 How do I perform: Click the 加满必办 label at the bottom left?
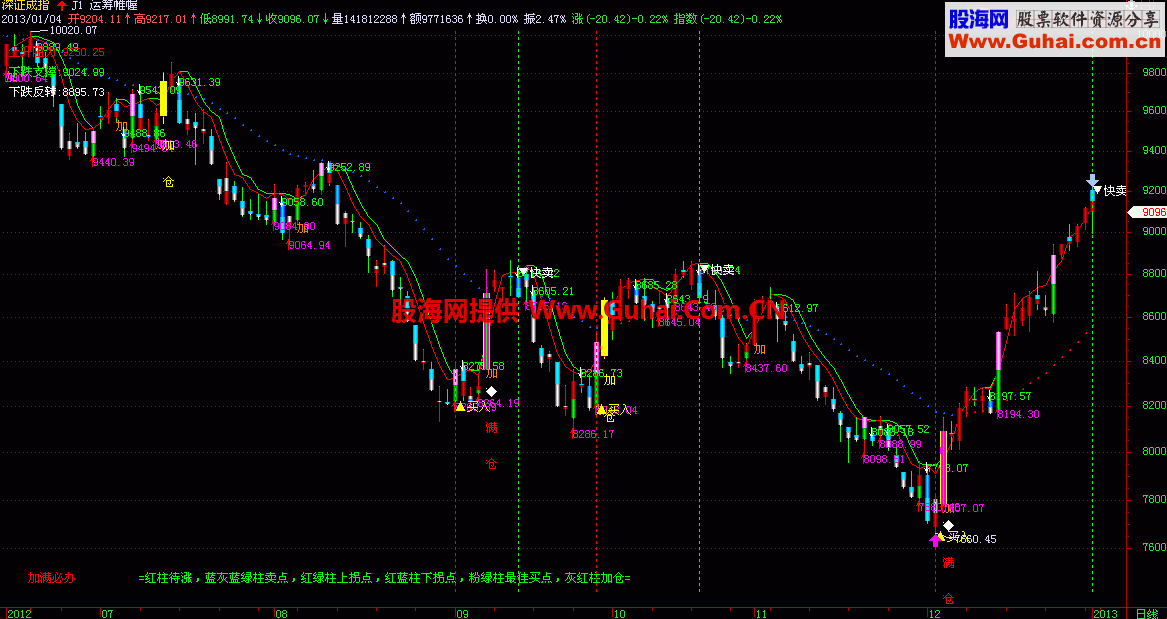[x=51, y=577]
